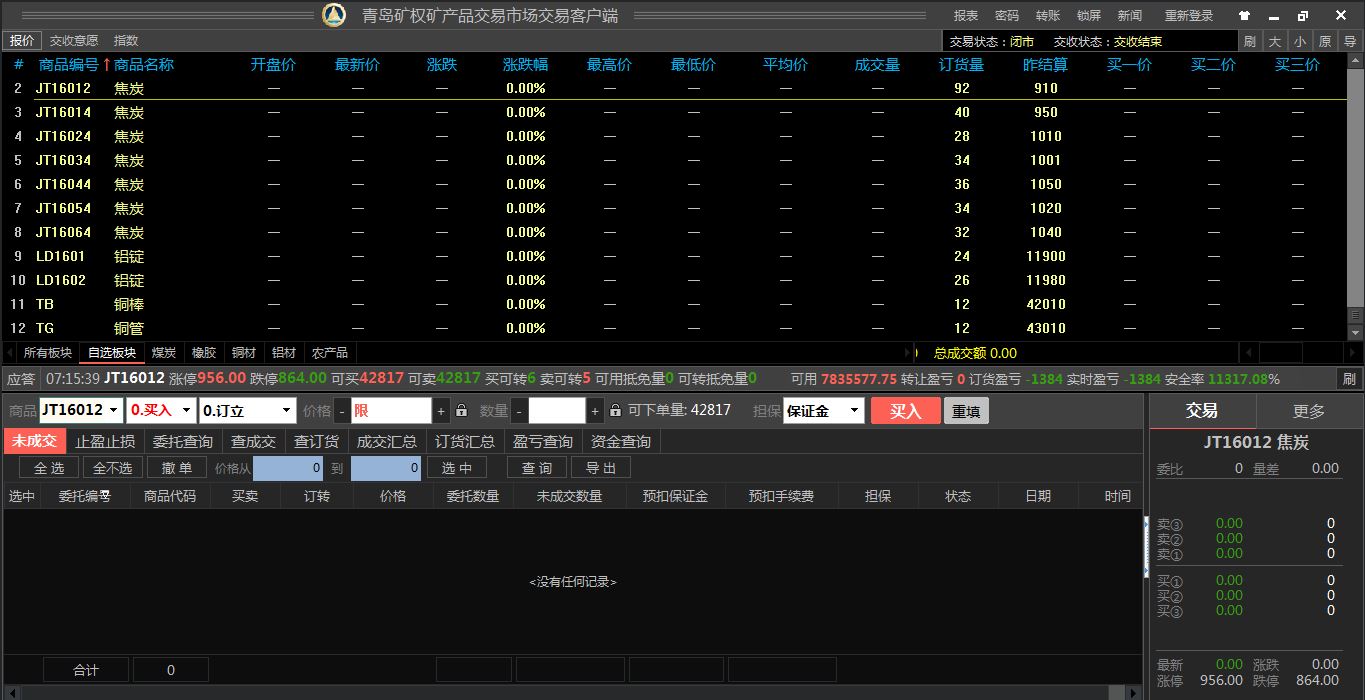Click the quantity lock icon
Viewport: 1365px width, 700px height.
coord(615,411)
